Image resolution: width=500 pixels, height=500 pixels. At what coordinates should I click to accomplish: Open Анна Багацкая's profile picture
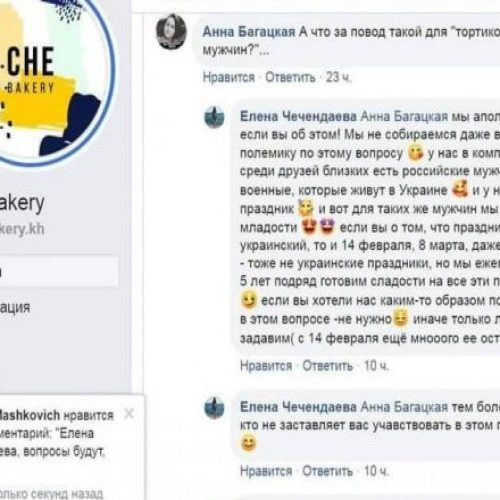pyautogui.click(x=171, y=32)
